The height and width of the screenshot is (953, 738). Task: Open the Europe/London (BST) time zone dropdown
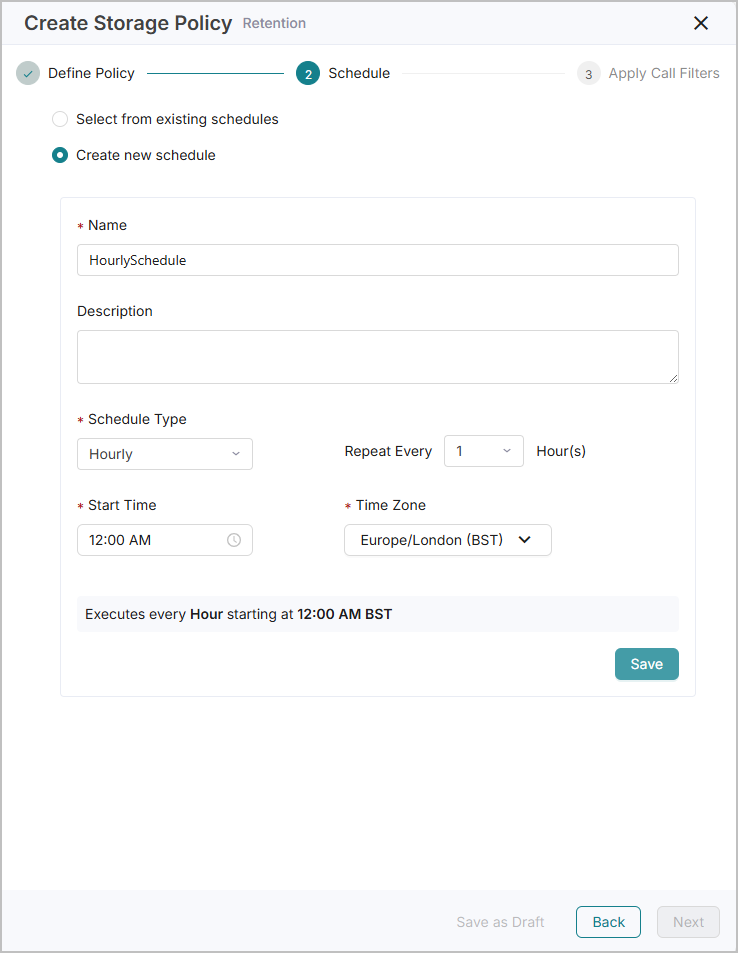coord(448,540)
